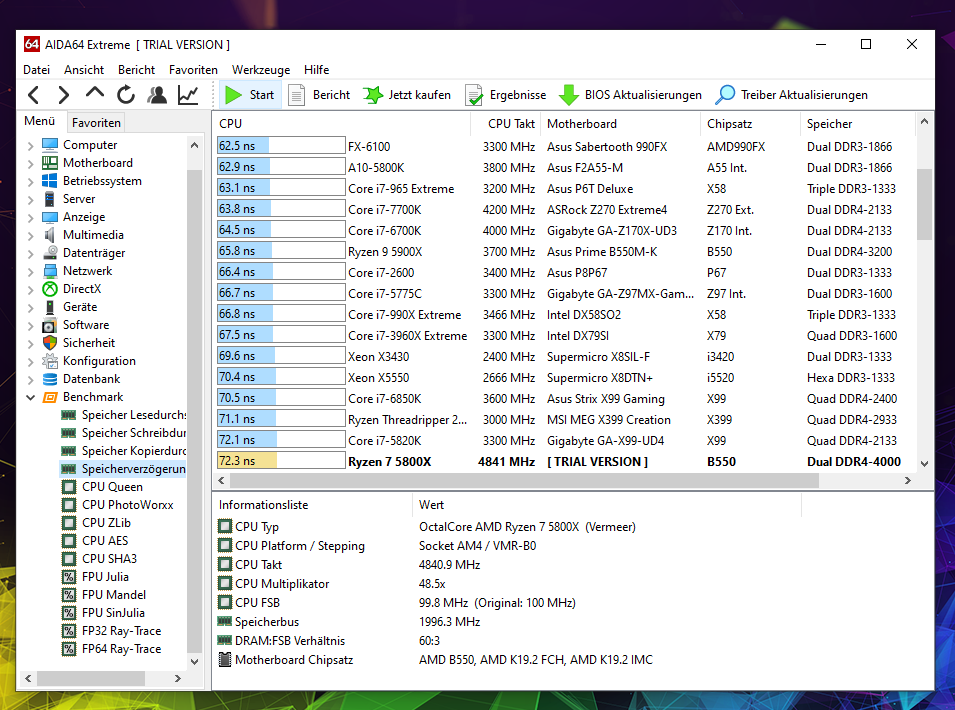Switch to the Menü tab
Screen dimensions: 955x710
[x=40, y=121]
